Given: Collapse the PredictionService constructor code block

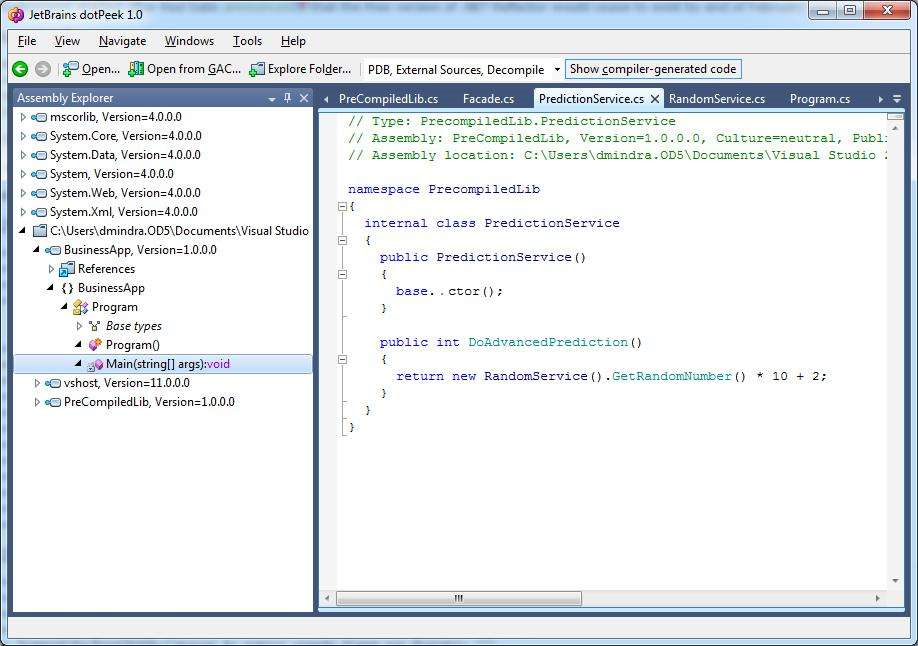Looking at the screenshot, I should pyautogui.click(x=342, y=274).
